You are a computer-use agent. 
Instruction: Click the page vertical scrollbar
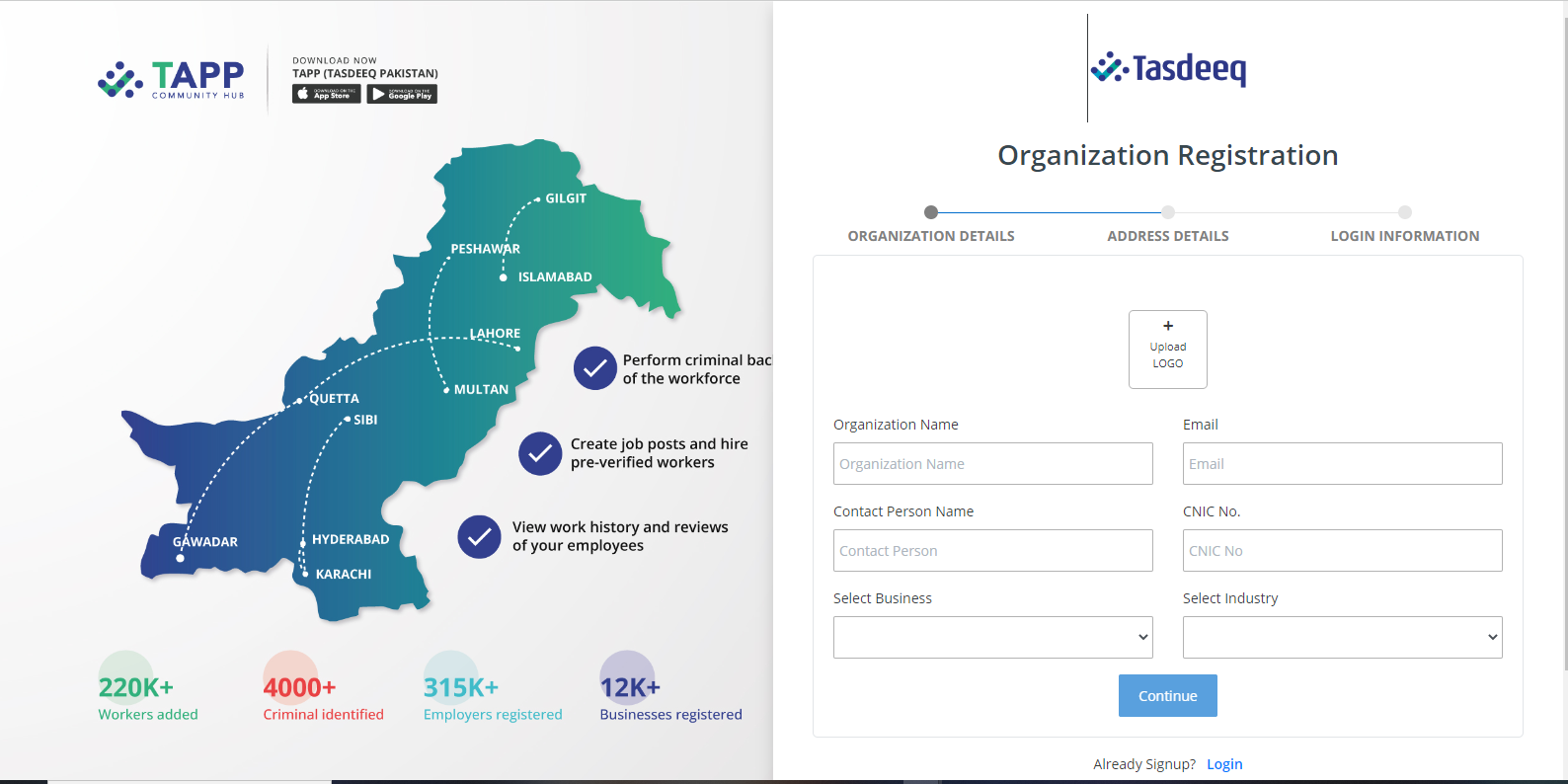[x=1564, y=346]
